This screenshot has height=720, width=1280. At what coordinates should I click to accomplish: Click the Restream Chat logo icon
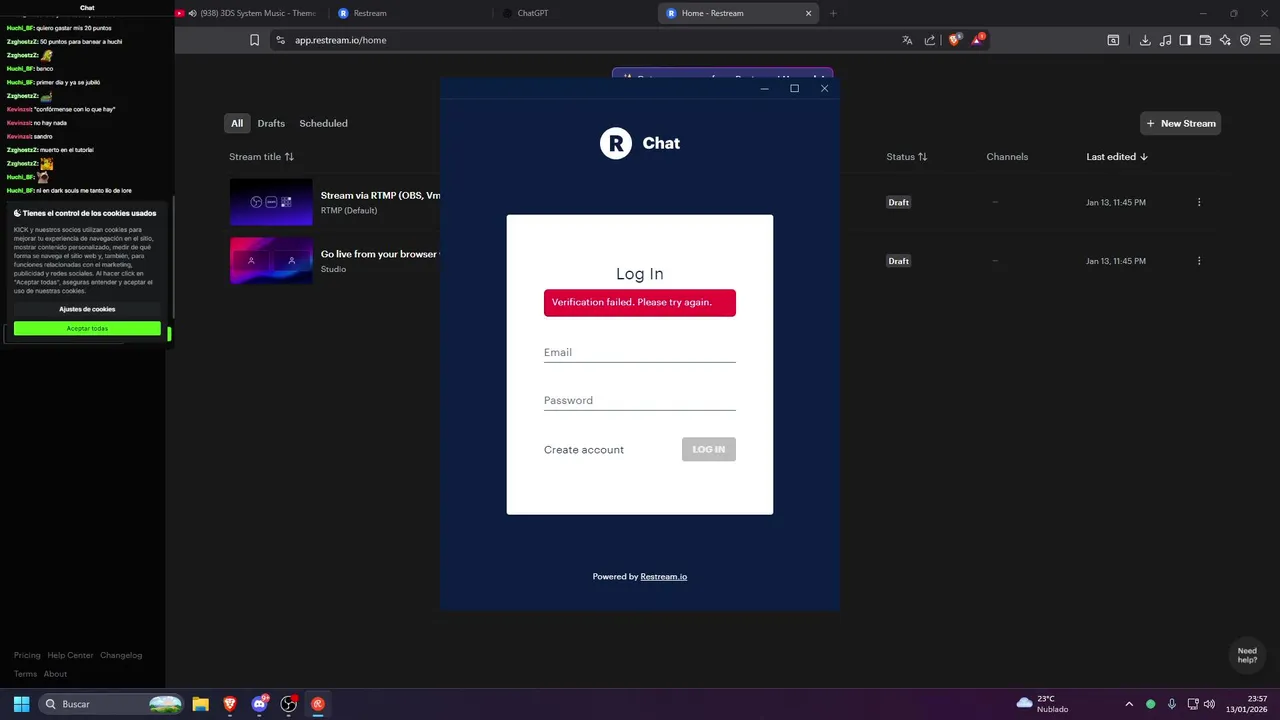[x=616, y=143]
